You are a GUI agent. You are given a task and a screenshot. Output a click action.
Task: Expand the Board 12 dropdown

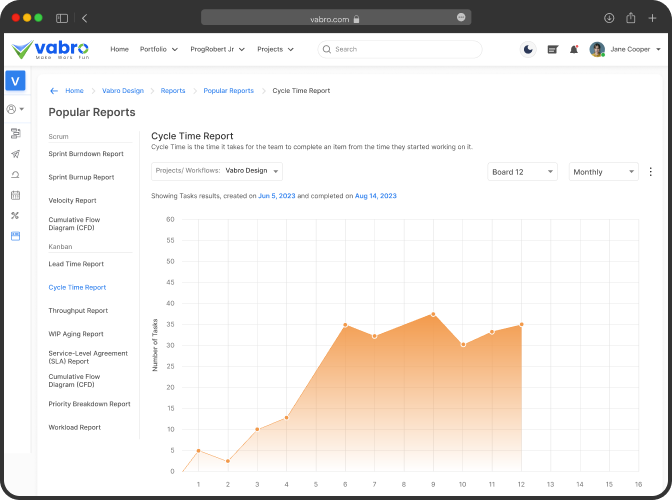(x=522, y=172)
